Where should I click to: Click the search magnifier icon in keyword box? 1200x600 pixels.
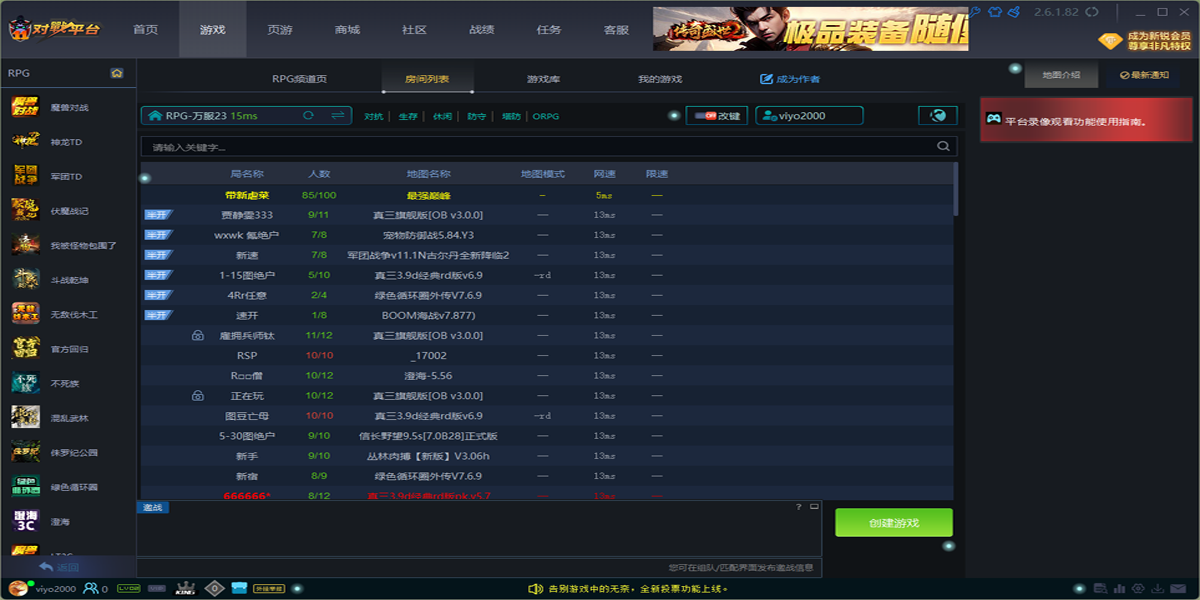click(942, 147)
